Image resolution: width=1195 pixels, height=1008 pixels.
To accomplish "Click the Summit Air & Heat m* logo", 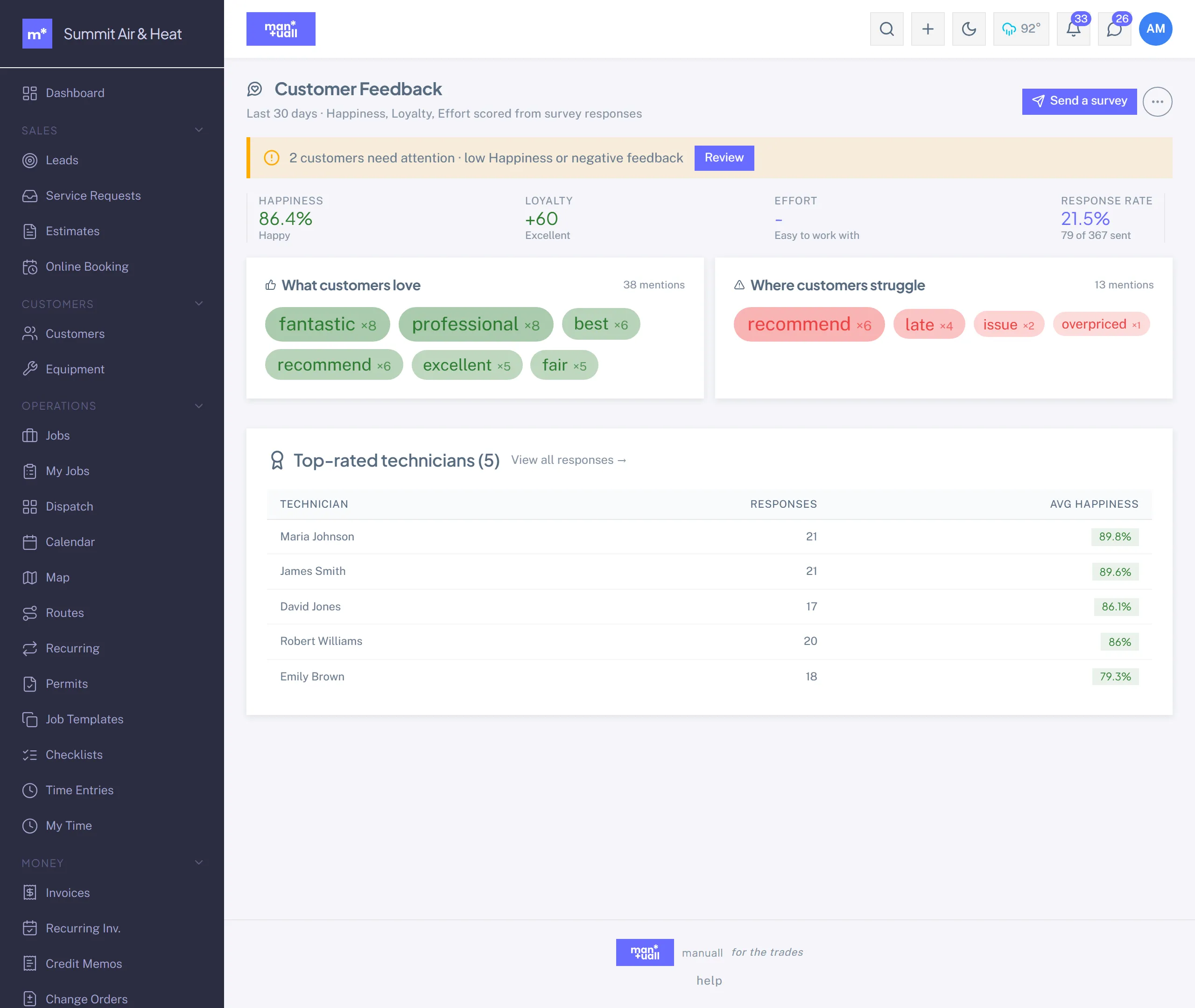I will (x=37, y=34).
